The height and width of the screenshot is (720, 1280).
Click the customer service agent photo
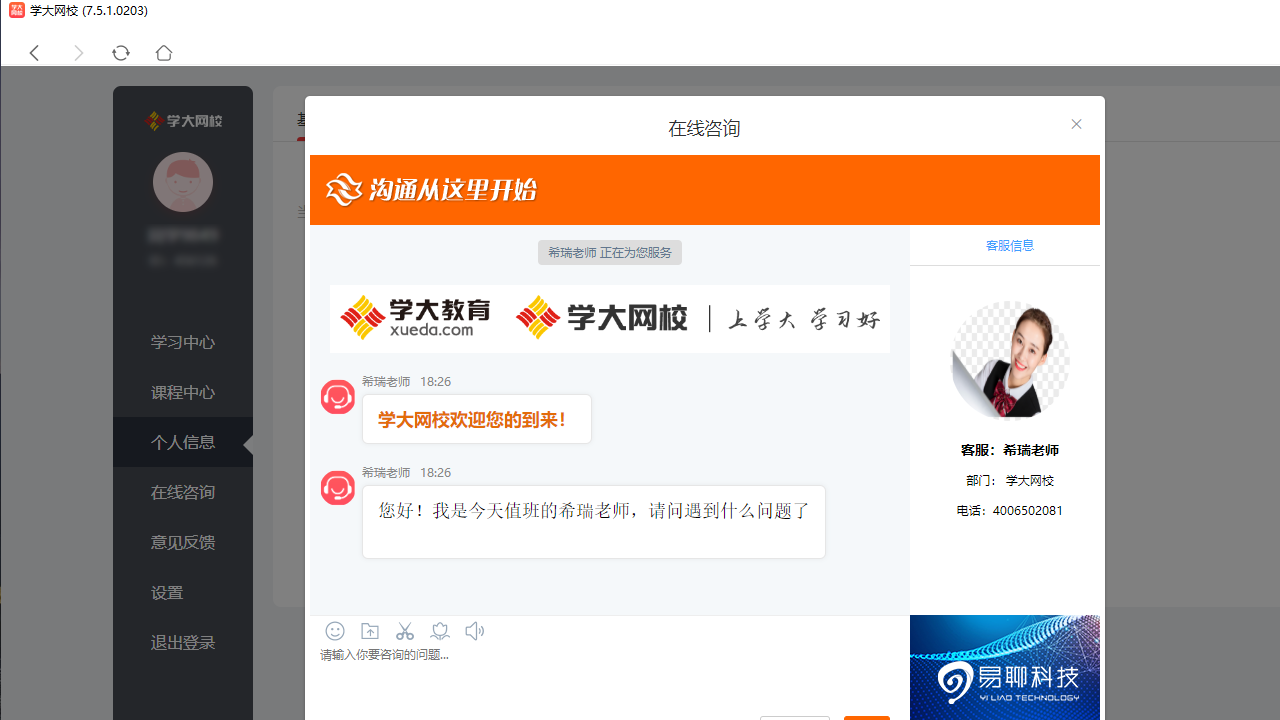tap(1009, 359)
